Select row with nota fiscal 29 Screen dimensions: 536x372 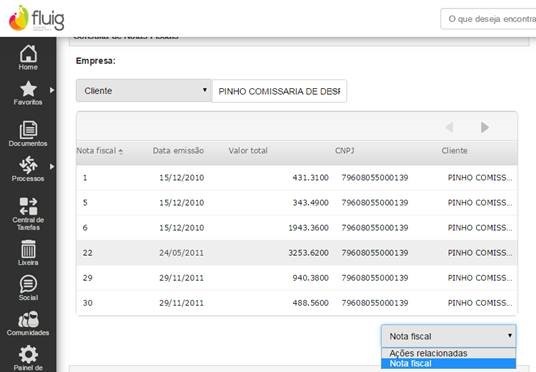[x=297, y=278]
